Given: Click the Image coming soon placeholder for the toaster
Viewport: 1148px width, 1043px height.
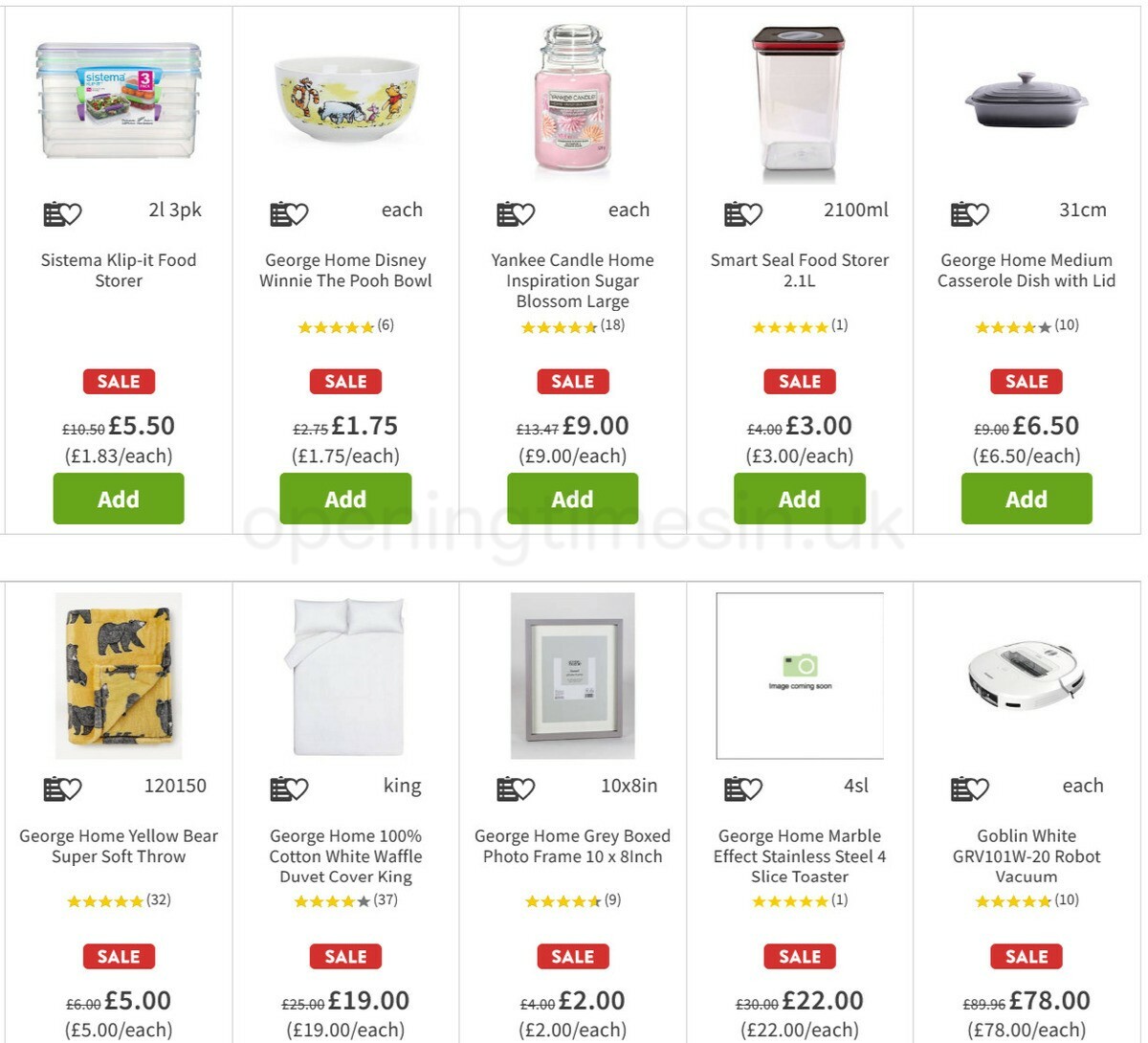Looking at the screenshot, I should click(799, 675).
